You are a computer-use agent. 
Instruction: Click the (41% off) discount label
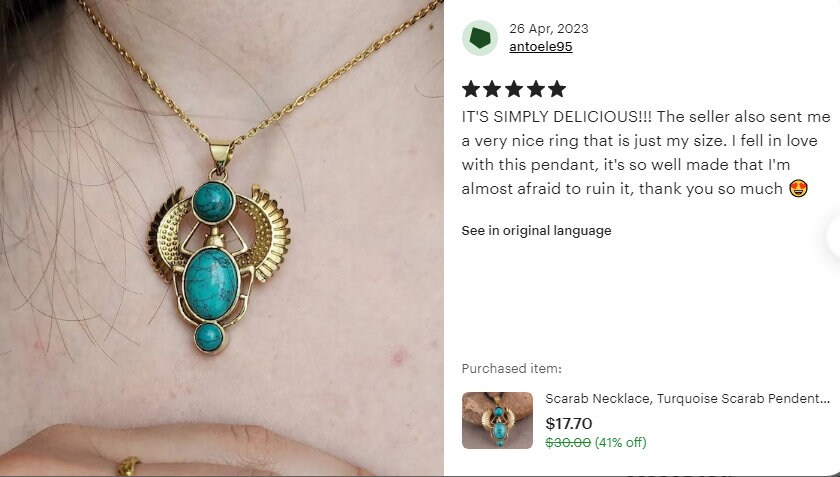click(x=620, y=442)
